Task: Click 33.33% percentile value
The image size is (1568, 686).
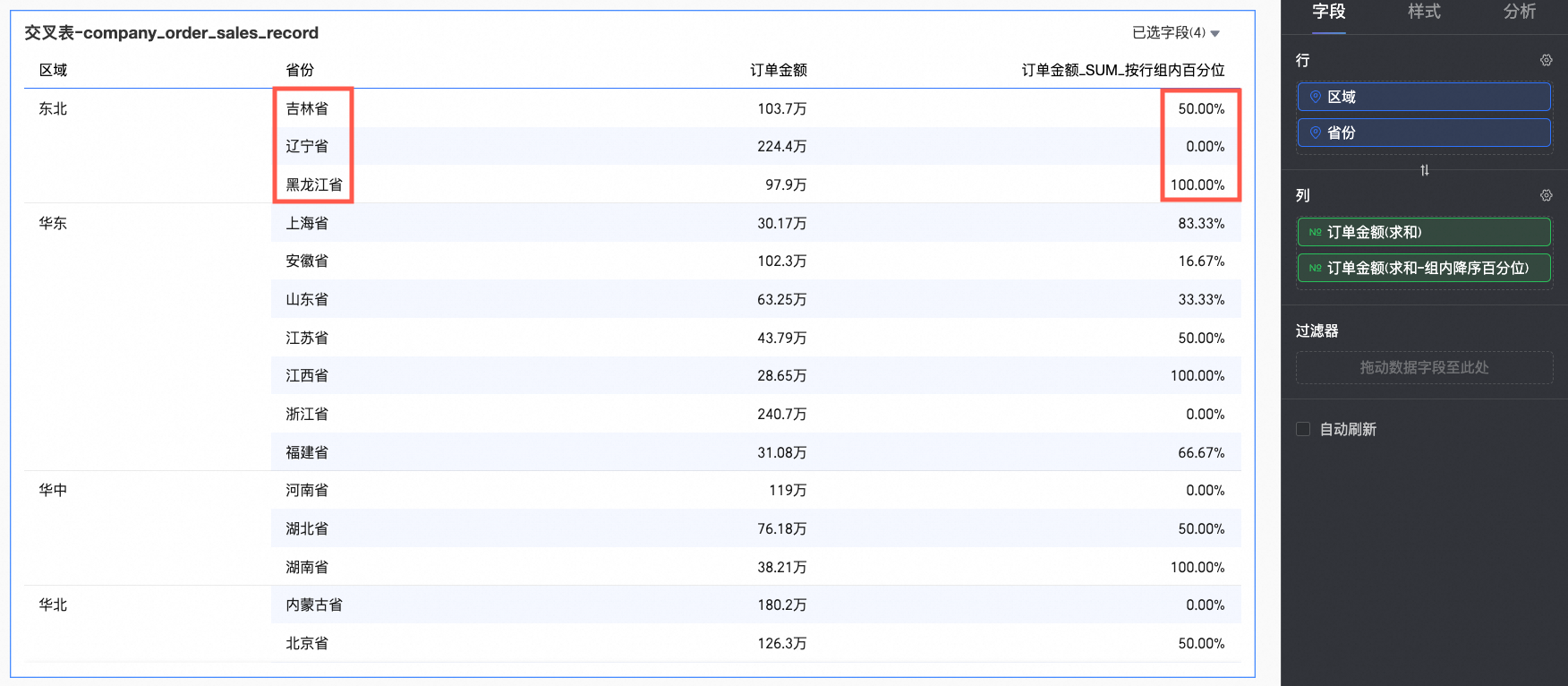Action: pyautogui.click(x=1201, y=299)
